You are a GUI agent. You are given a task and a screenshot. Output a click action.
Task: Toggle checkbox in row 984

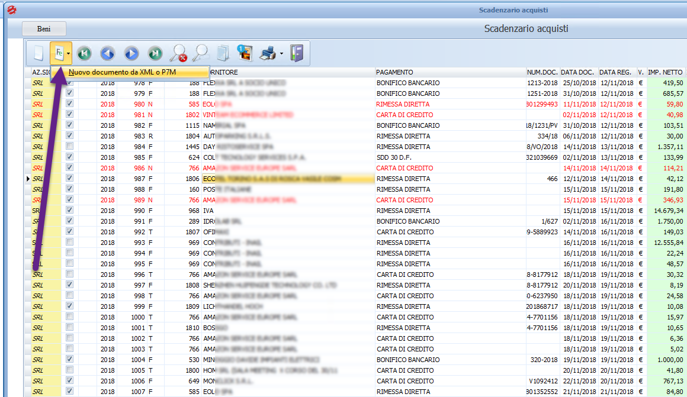coord(70,146)
